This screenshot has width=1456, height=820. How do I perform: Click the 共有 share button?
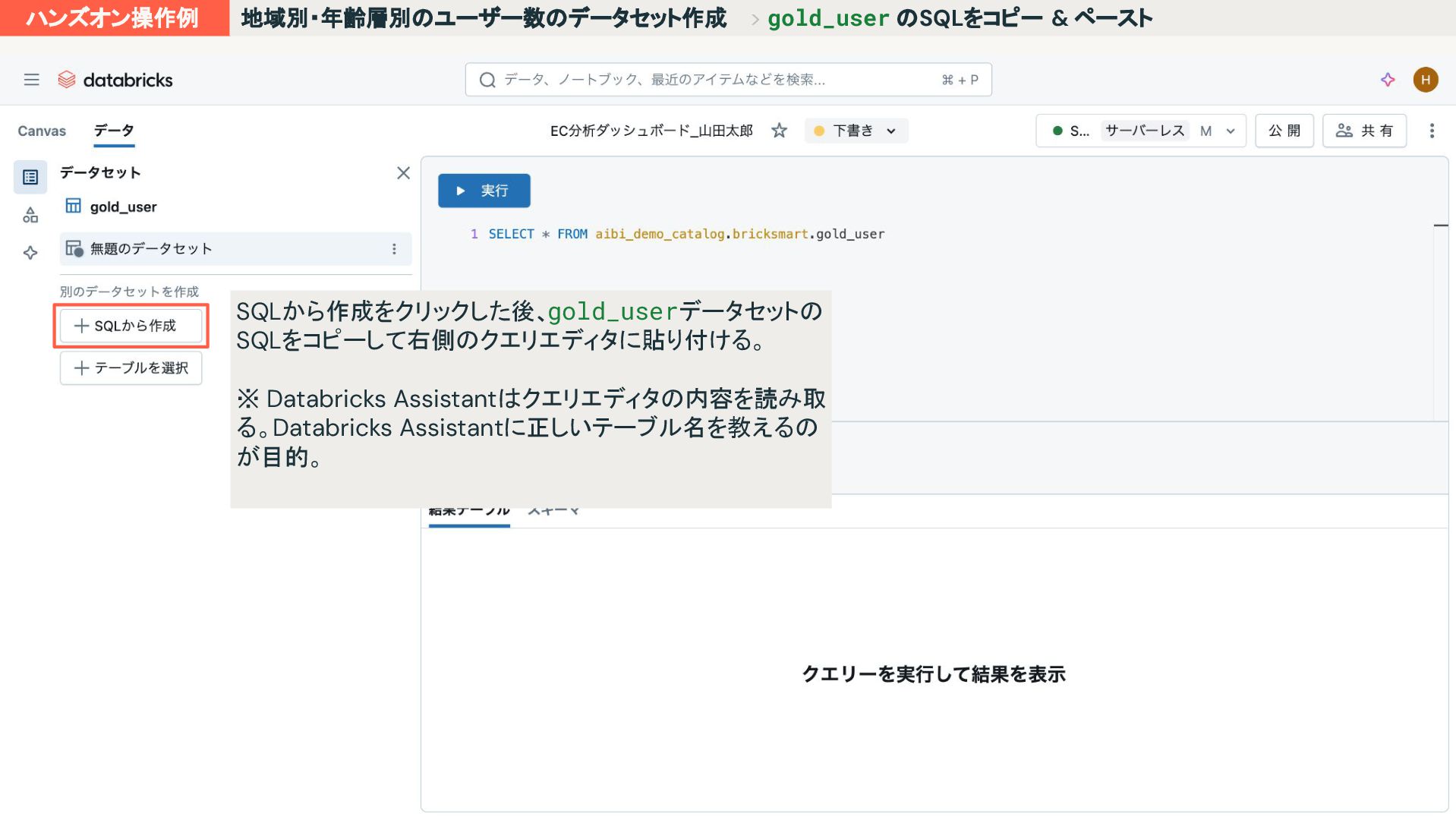1364,131
